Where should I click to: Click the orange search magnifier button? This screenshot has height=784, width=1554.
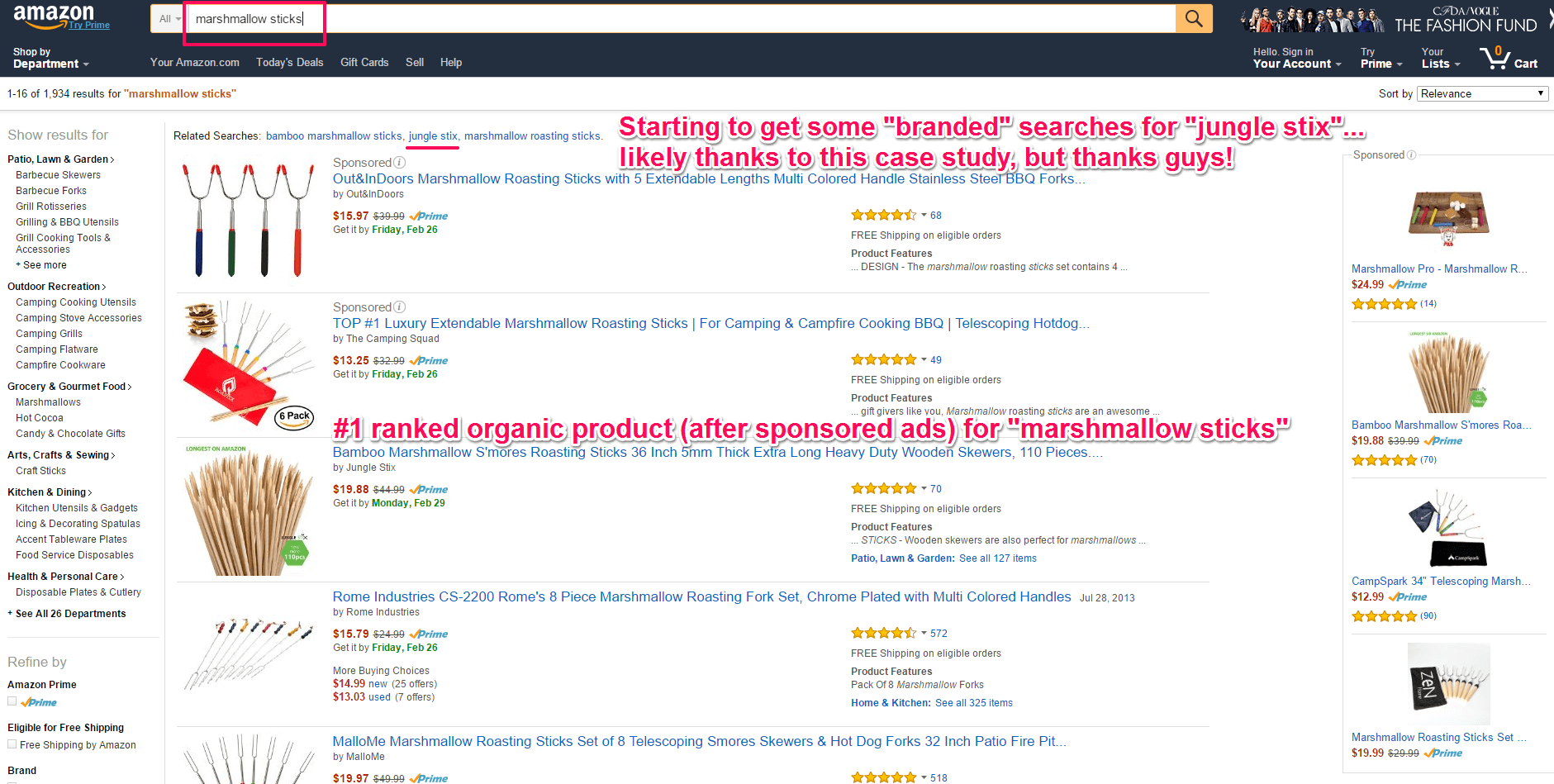coord(1193,18)
